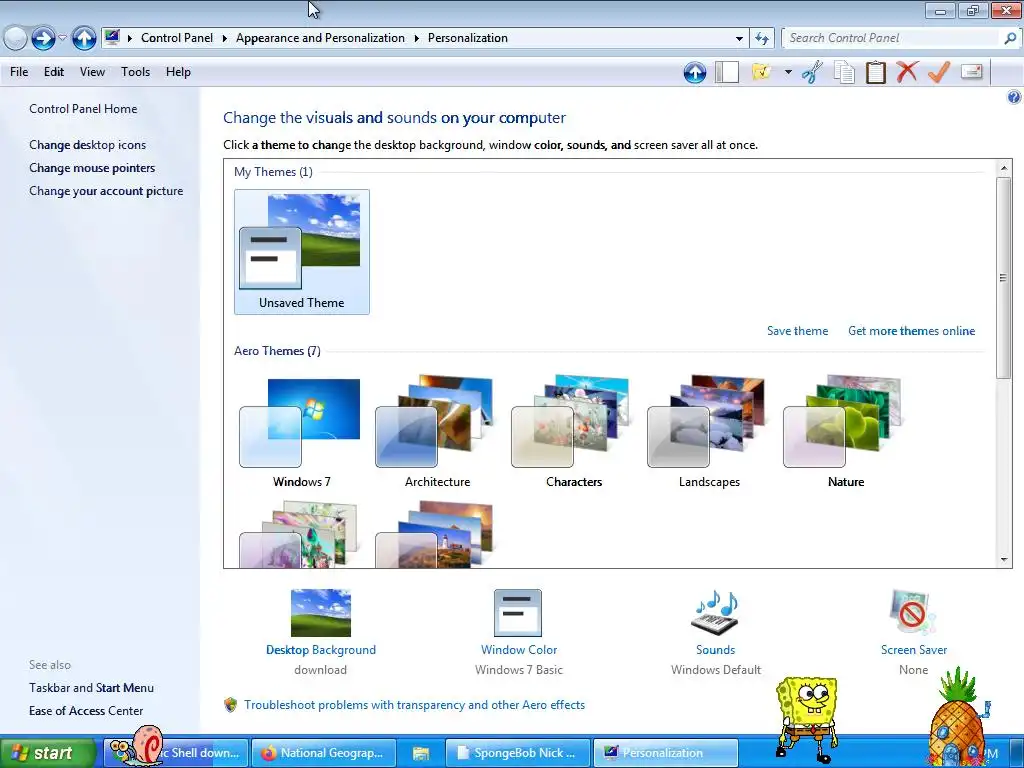1024x768 pixels.
Task: Click the toolbar Up one level button
Action: pyautogui.click(x=695, y=72)
